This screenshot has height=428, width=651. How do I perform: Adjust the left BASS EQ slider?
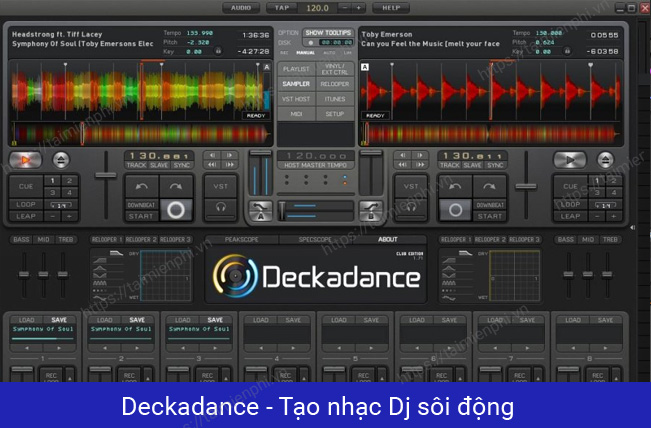(x=24, y=274)
